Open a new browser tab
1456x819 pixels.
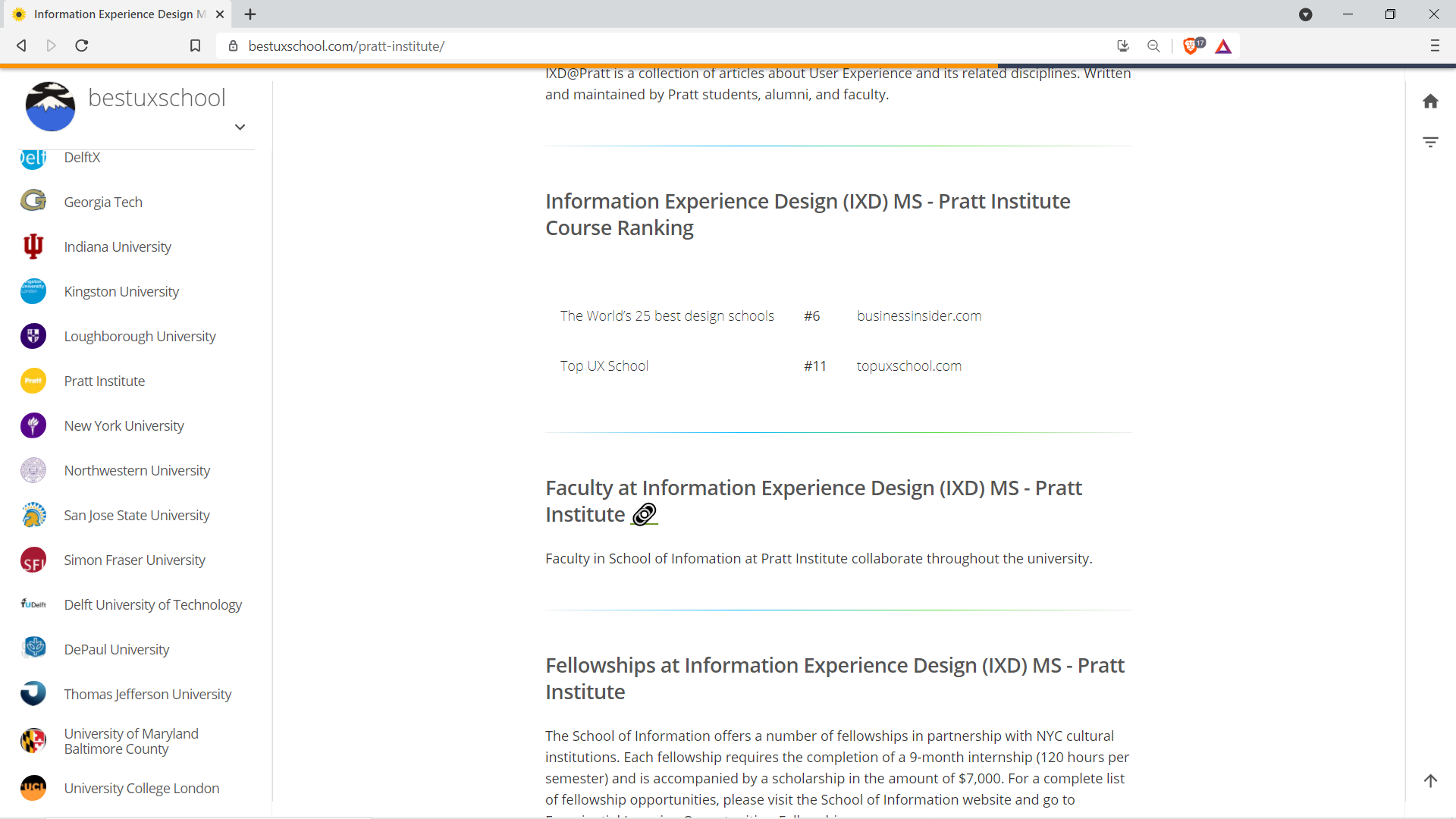click(250, 14)
